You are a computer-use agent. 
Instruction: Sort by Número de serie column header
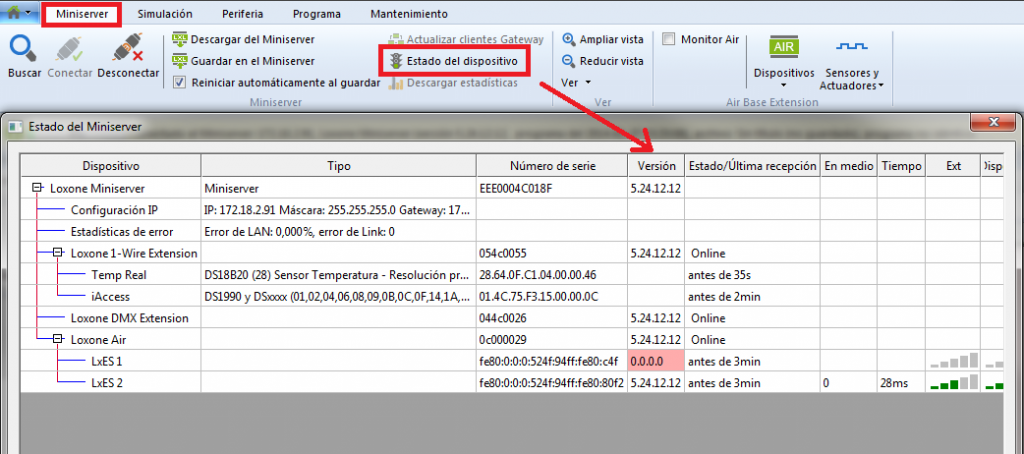point(552,165)
